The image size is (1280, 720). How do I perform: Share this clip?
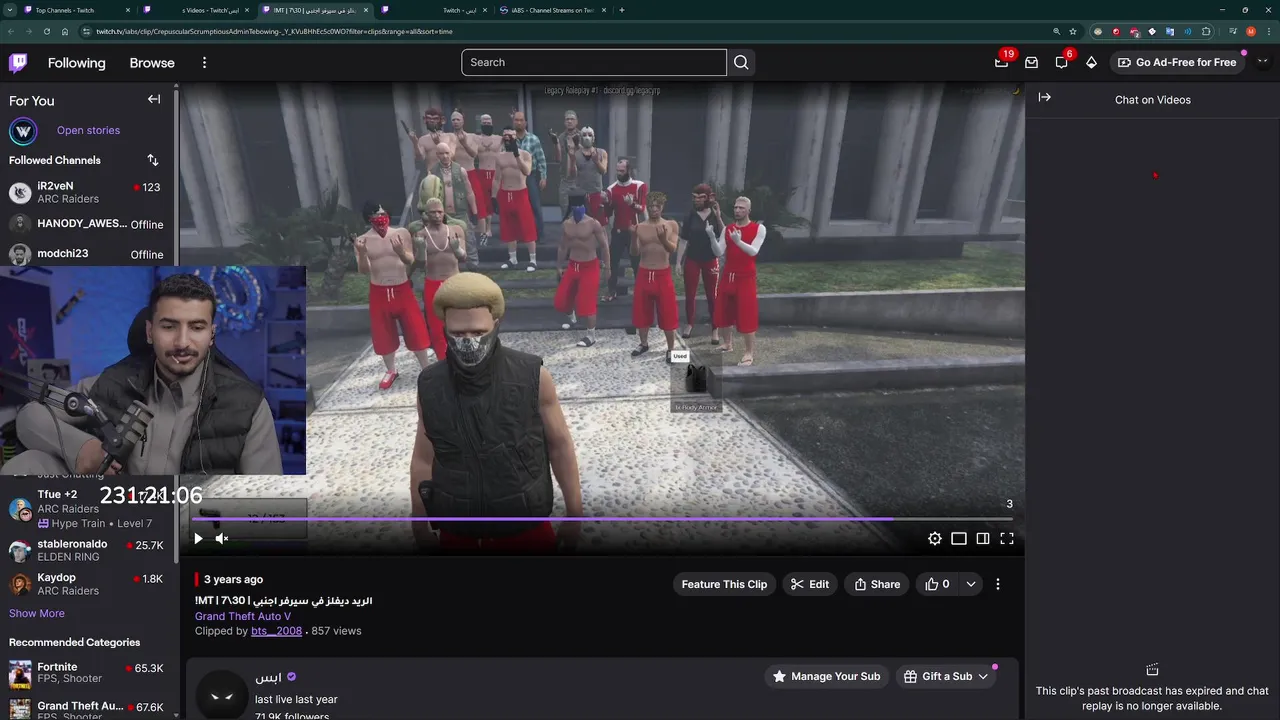877,584
